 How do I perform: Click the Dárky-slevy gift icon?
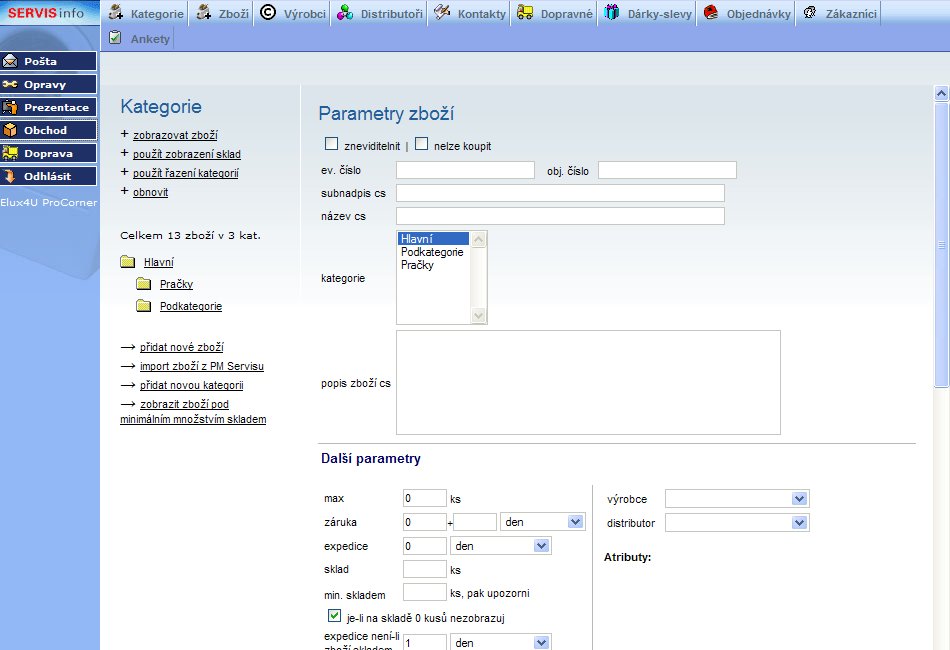click(612, 12)
